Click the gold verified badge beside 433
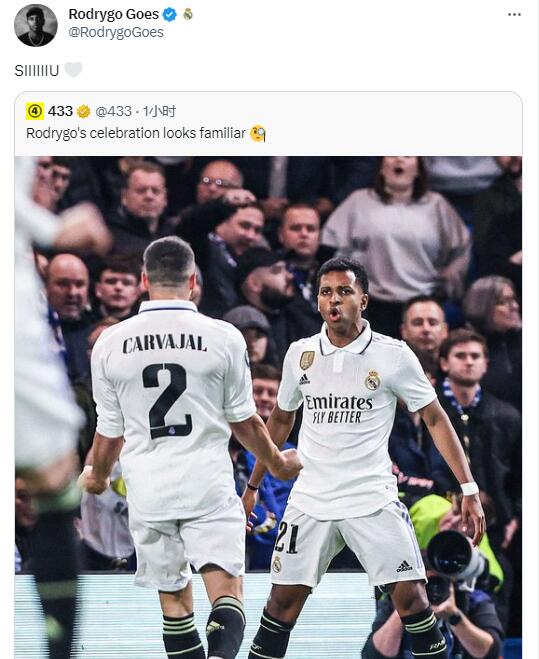The width and height of the screenshot is (539, 659). tap(83, 111)
